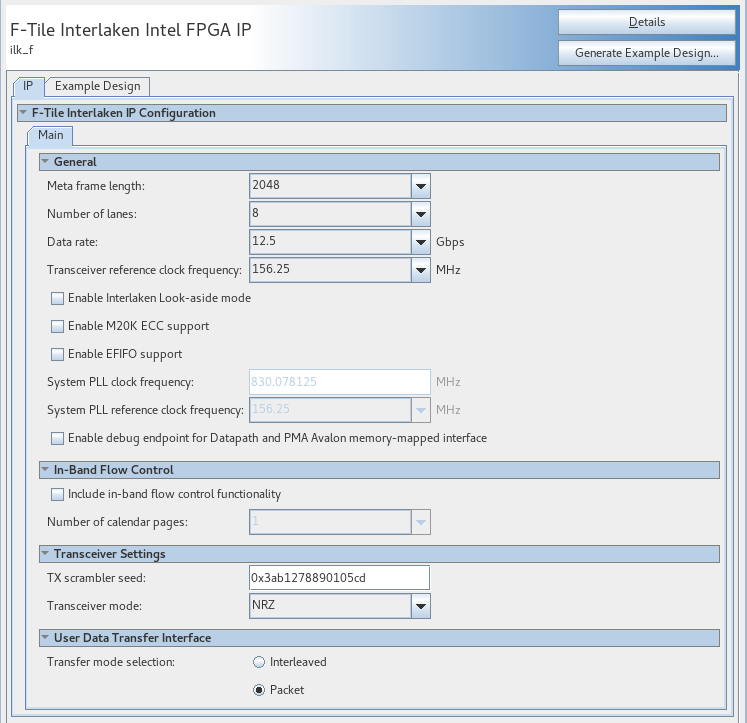Click System PLL clock frequency field
747x723 pixels.
(340, 382)
